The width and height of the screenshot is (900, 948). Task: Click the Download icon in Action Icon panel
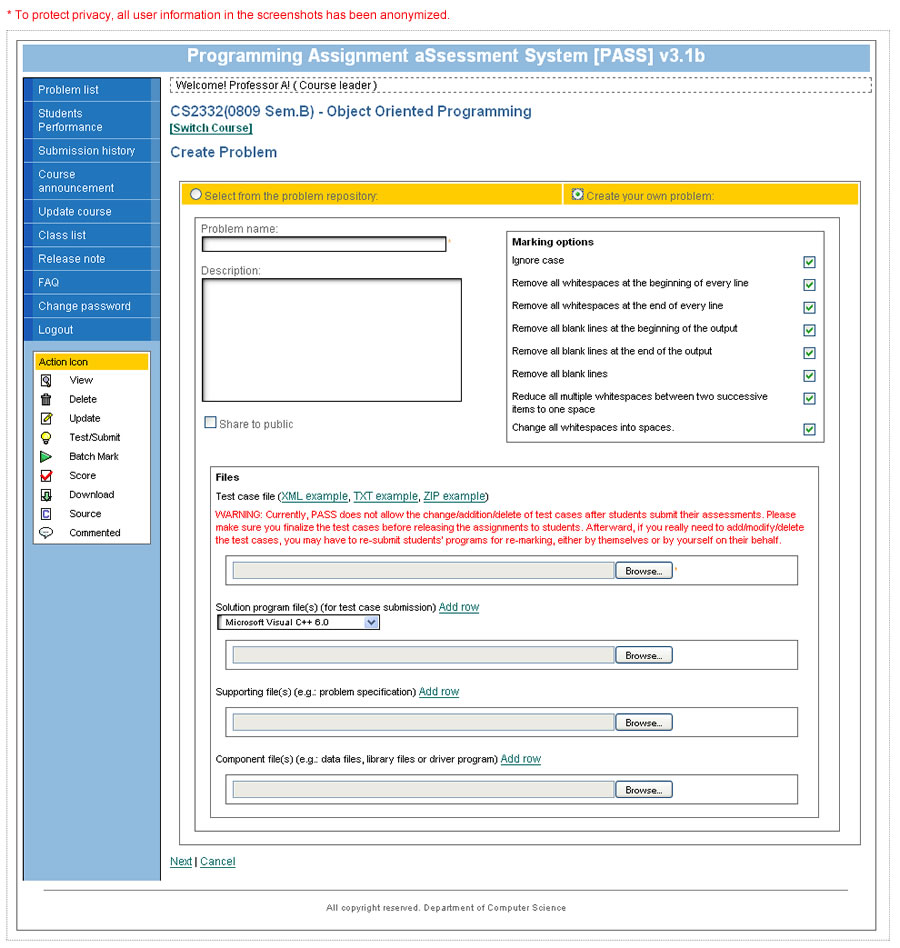[x=46, y=494]
